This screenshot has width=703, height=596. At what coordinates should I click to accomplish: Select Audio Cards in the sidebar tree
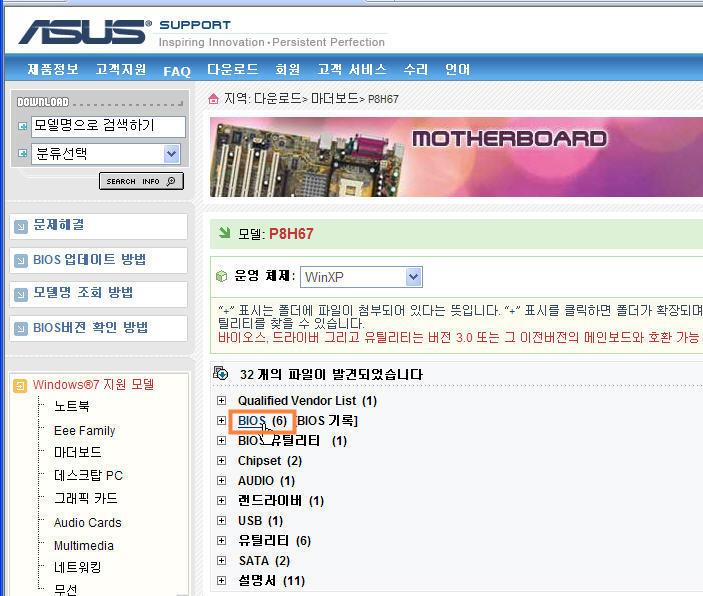pyautogui.click(x=88, y=523)
